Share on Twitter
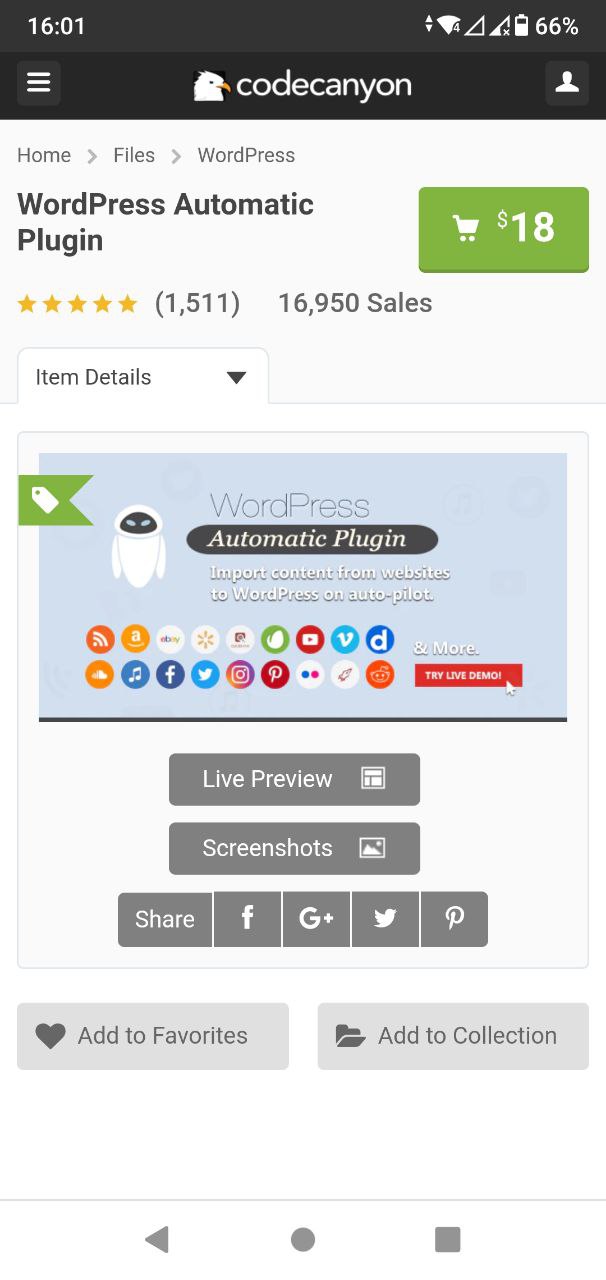This screenshot has width=606, height=1280. 385,919
